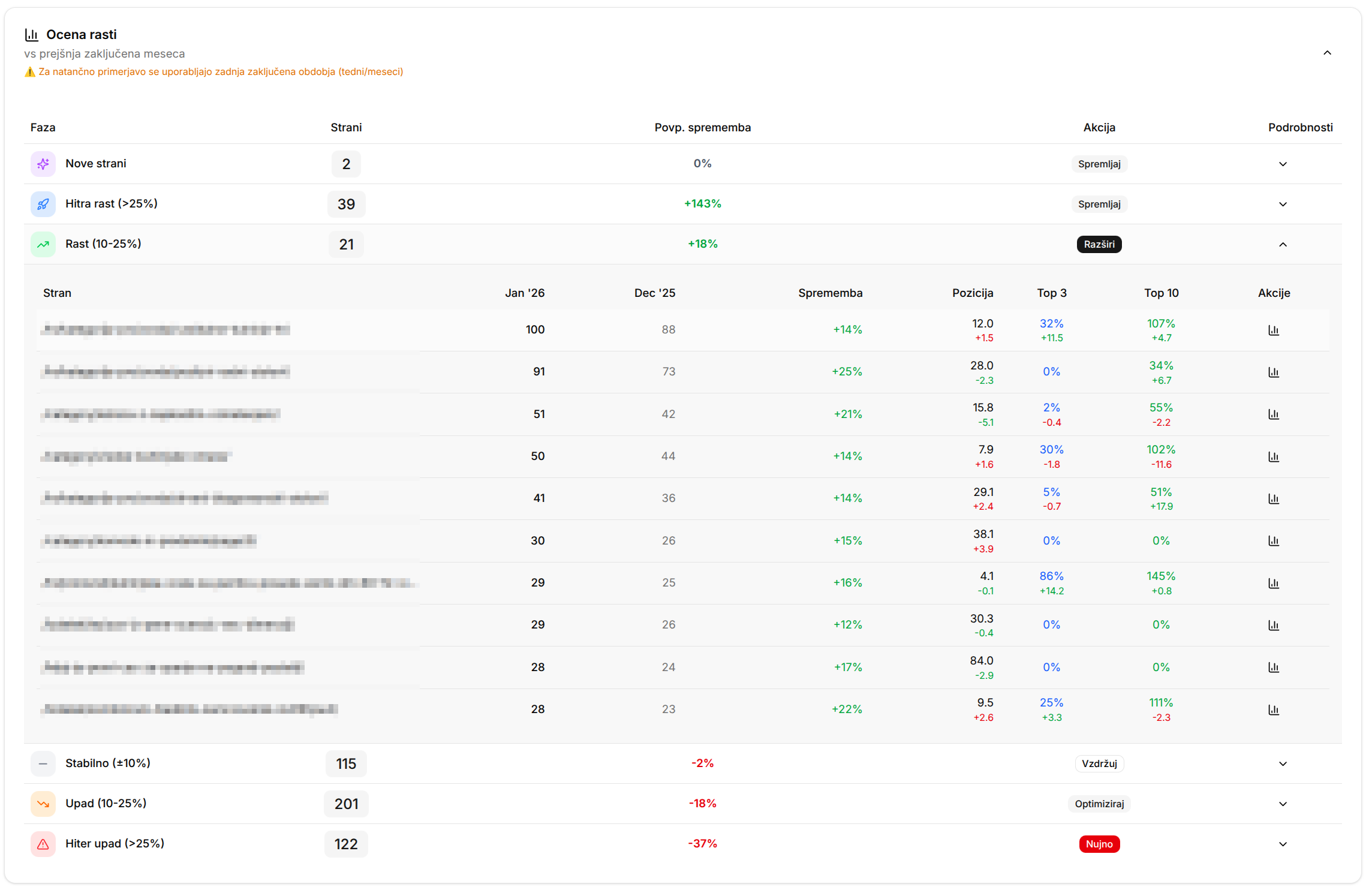
Task: Click chart icon for the 86% Top 3 row
Action: [1274, 583]
